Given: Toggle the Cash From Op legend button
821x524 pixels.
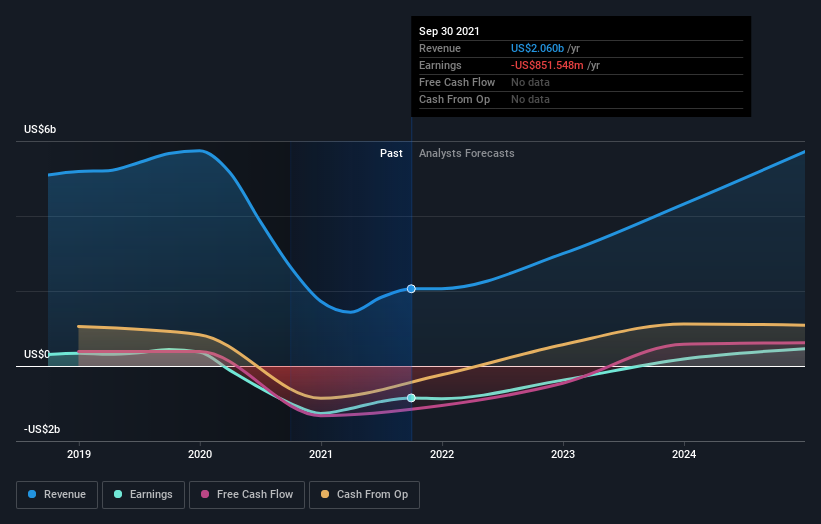Looking at the screenshot, I should pos(364,495).
